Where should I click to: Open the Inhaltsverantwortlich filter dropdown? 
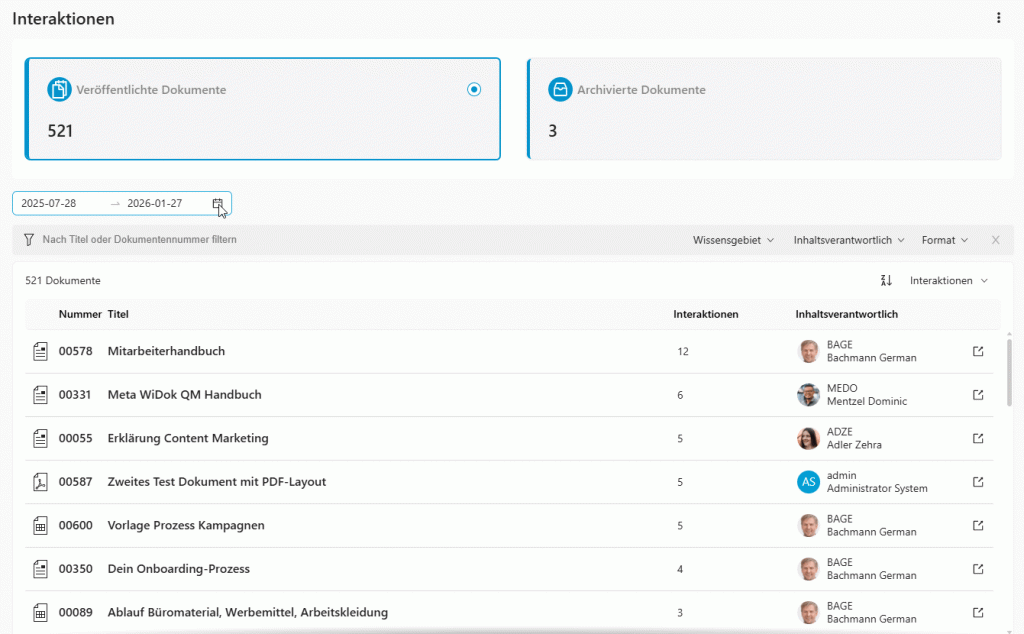(849, 240)
